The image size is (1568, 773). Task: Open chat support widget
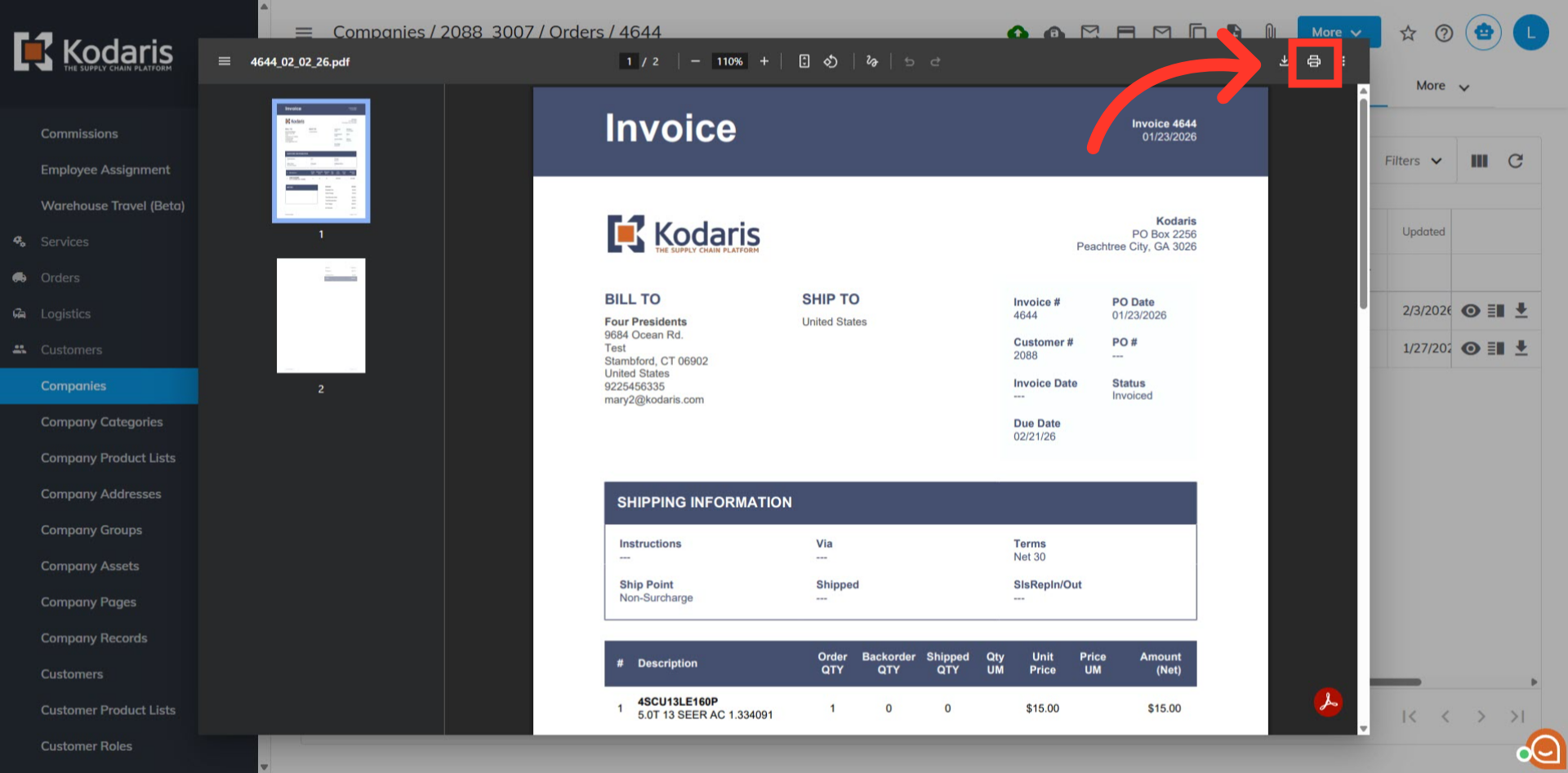tap(1543, 749)
